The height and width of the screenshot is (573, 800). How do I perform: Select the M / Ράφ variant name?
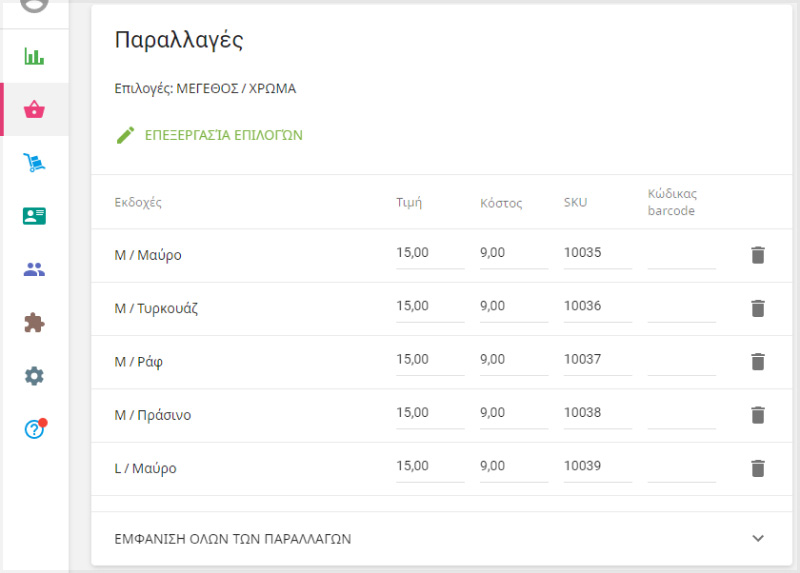[138, 362]
